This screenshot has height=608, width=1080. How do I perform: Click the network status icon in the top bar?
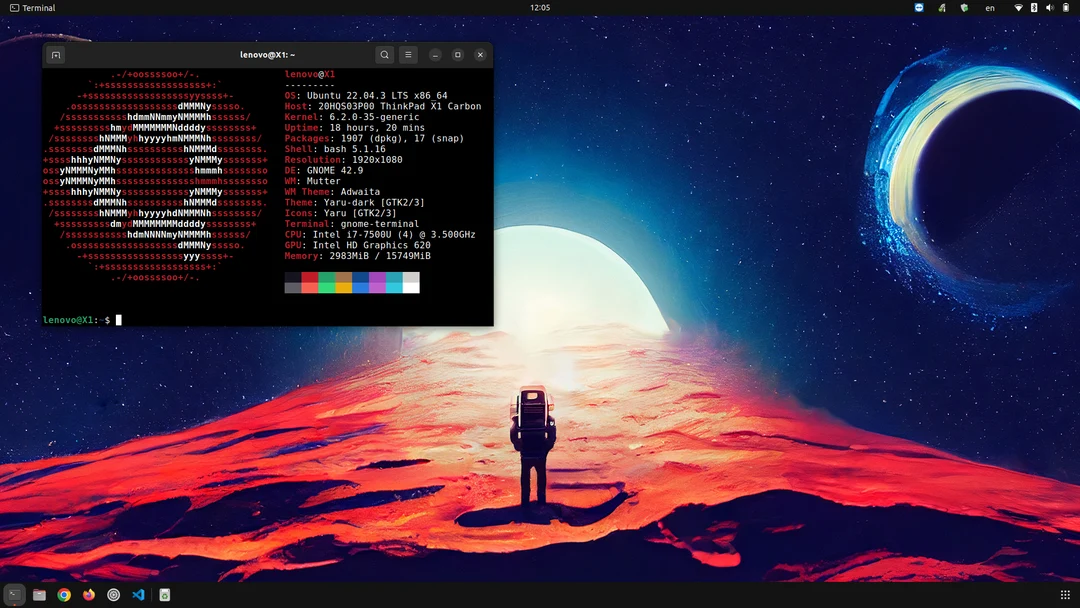1019,7
